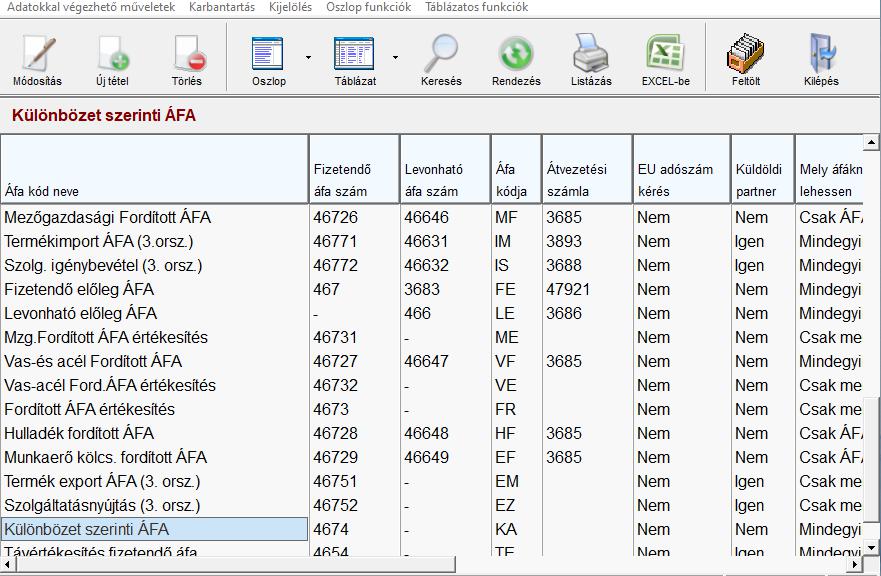
Task: Click the vertical scrollbar up arrow
Action: (x=872, y=143)
